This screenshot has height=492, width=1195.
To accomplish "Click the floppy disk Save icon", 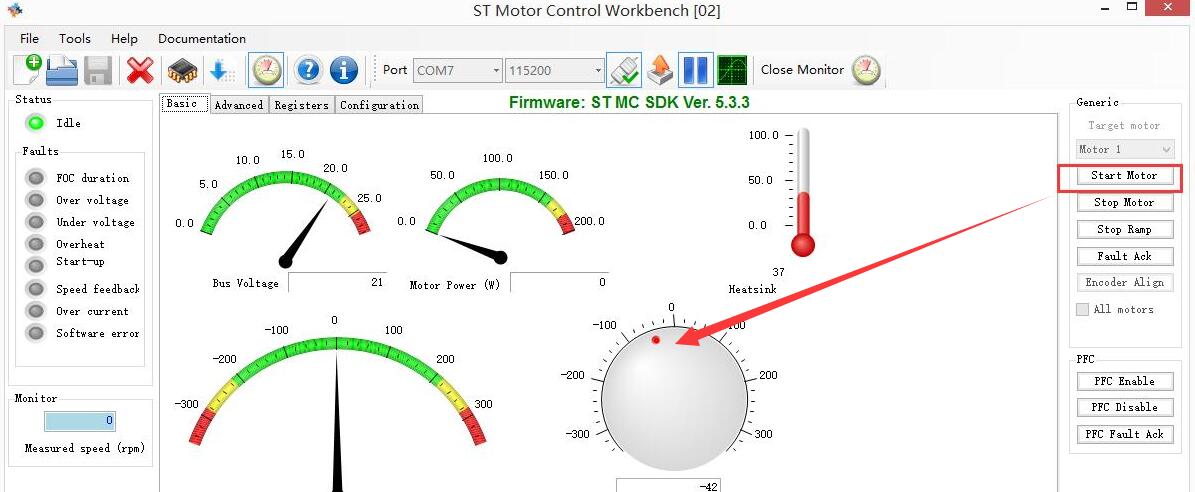I will [x=98, y=71].
